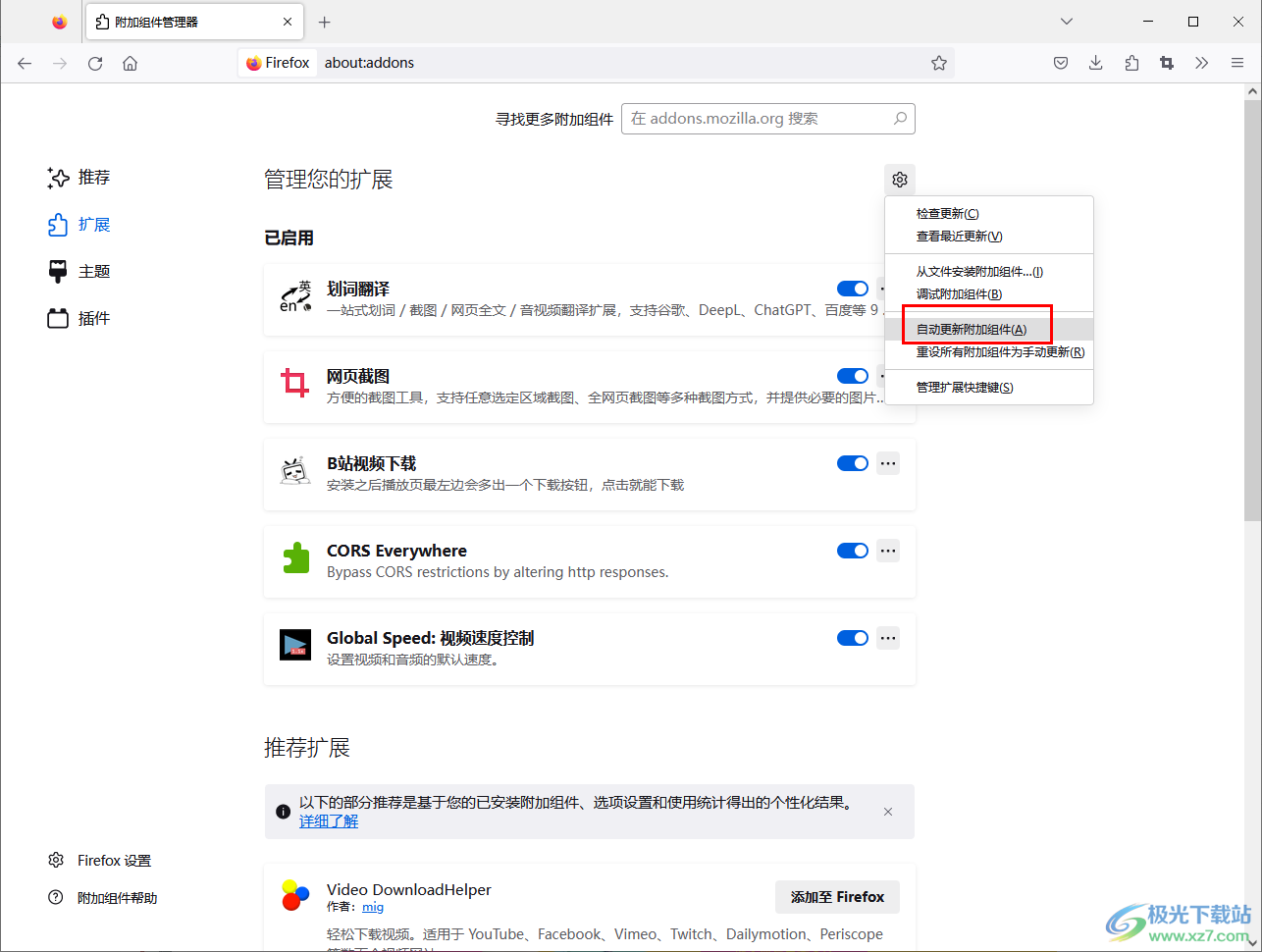
Task: Disable the Global Speed extension switch
Action: pyautogui.click(x=853, y=638)
